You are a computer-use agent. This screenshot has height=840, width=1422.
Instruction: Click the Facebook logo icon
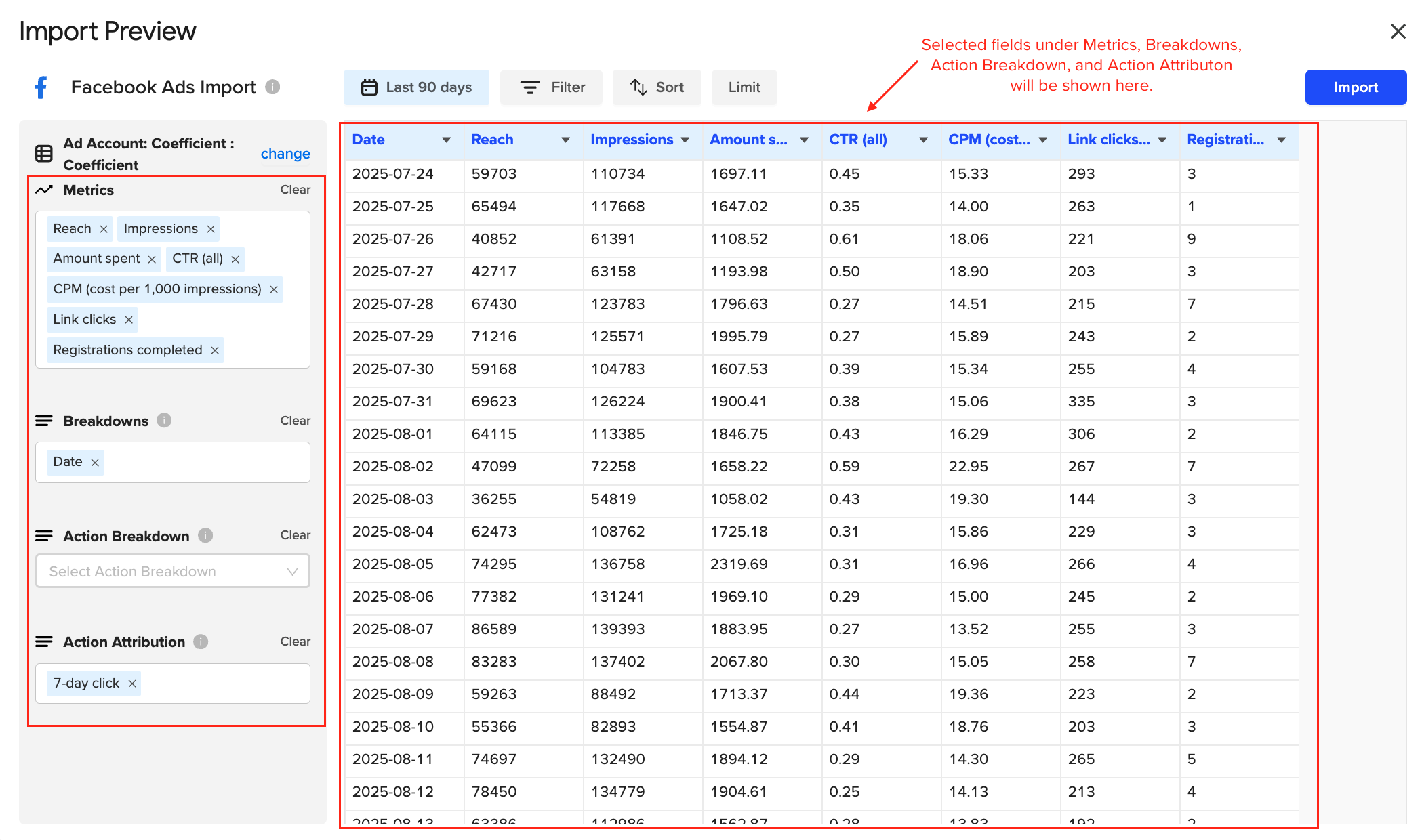40,87
